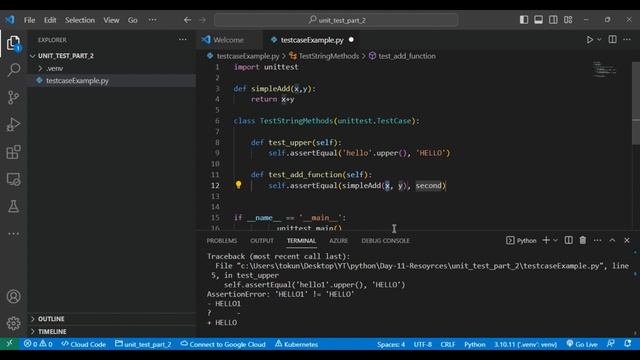This screenshot has height=360, width=640.
Task: Select testcaseExample.py in Explorer tree
Action: point(111,80)
